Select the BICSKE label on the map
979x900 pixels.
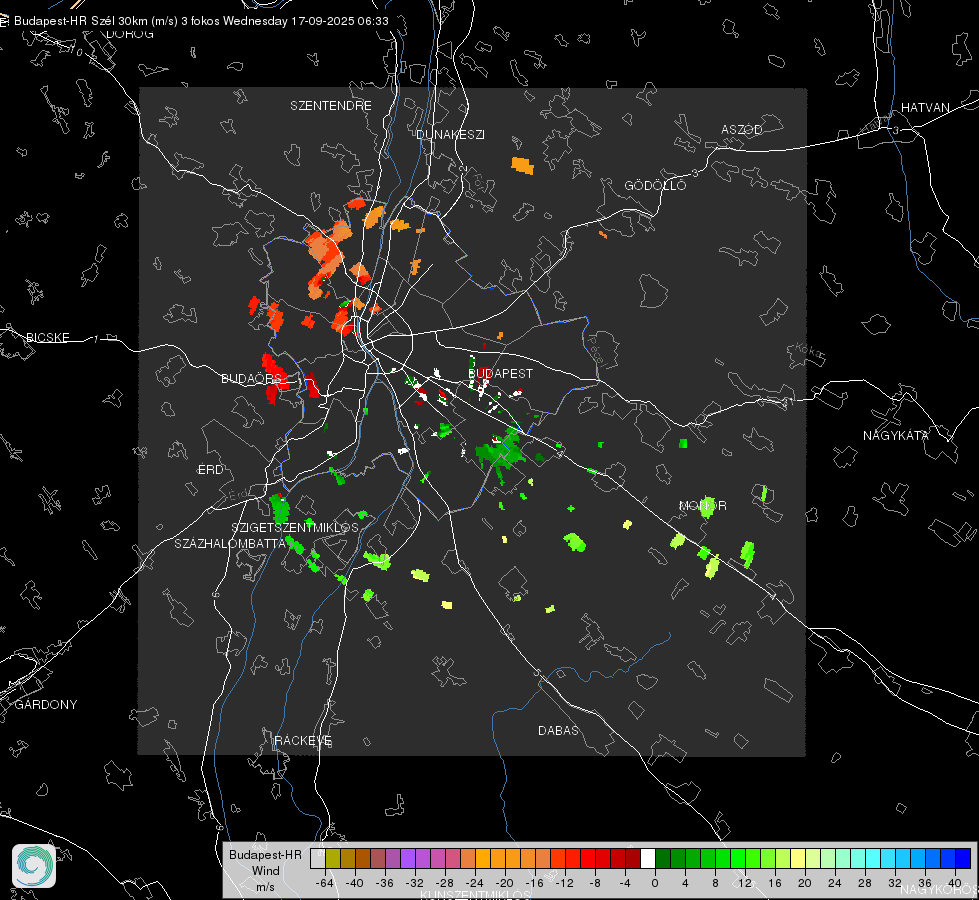[47, 337]
